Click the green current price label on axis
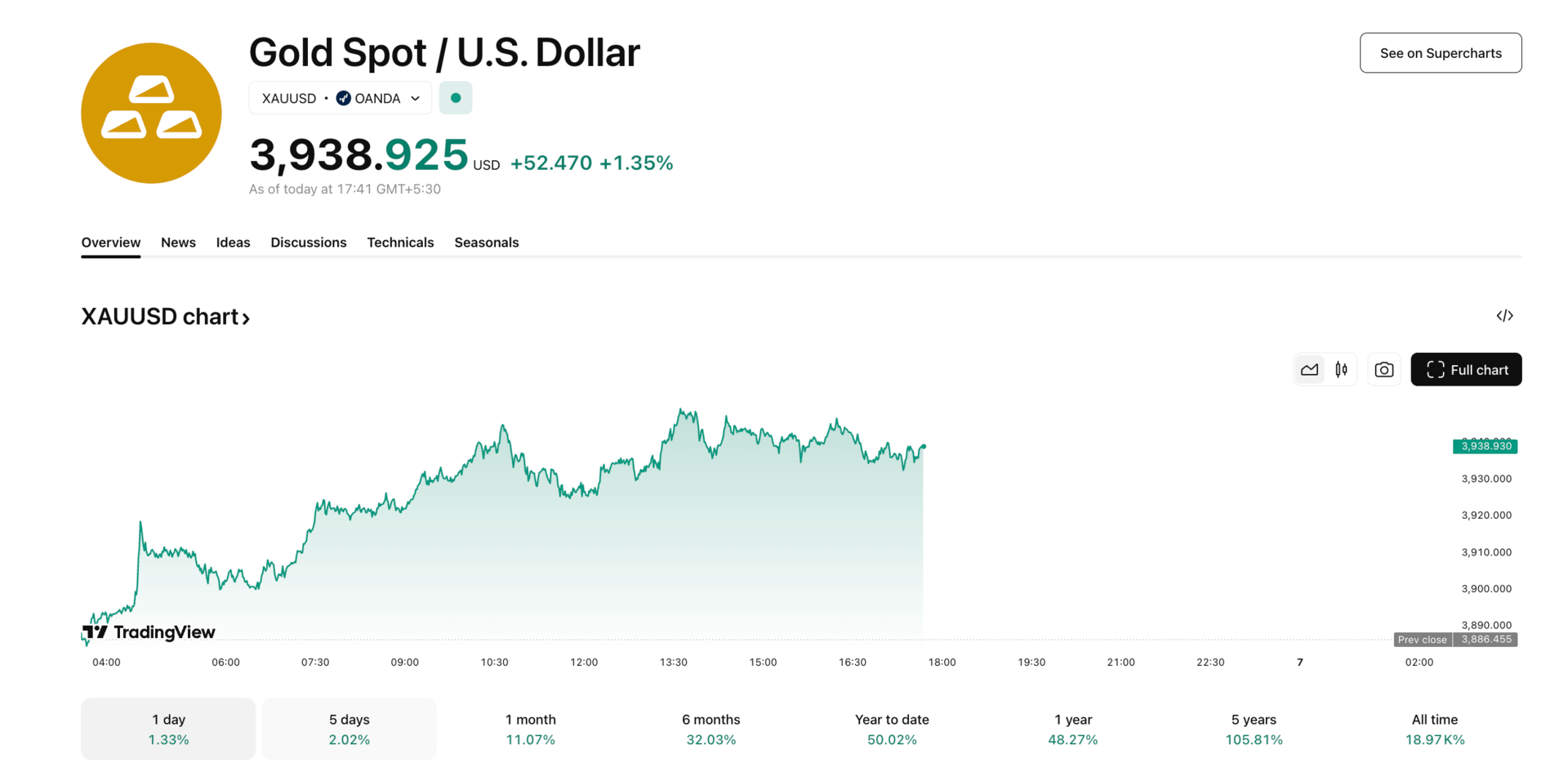This screenshot has width=1568, height=772. click(1485, 446)
